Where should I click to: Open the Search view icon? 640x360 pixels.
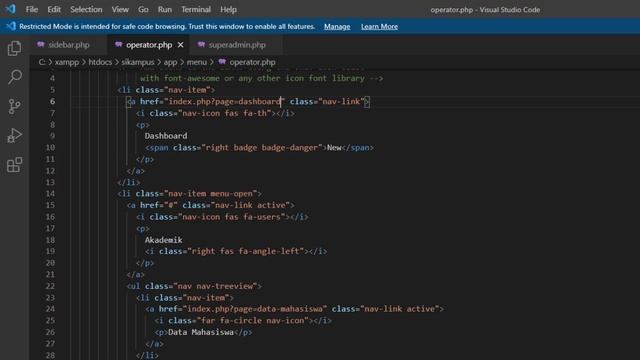pyautogui.click(x=14, y=77)
